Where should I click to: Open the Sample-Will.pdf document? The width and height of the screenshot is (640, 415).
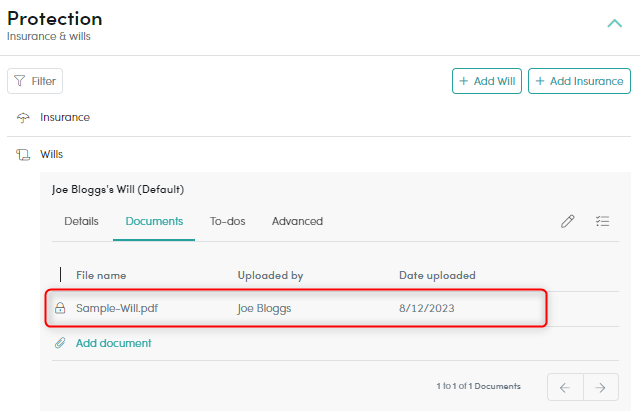pyautogui.click(x=117, y=308)
